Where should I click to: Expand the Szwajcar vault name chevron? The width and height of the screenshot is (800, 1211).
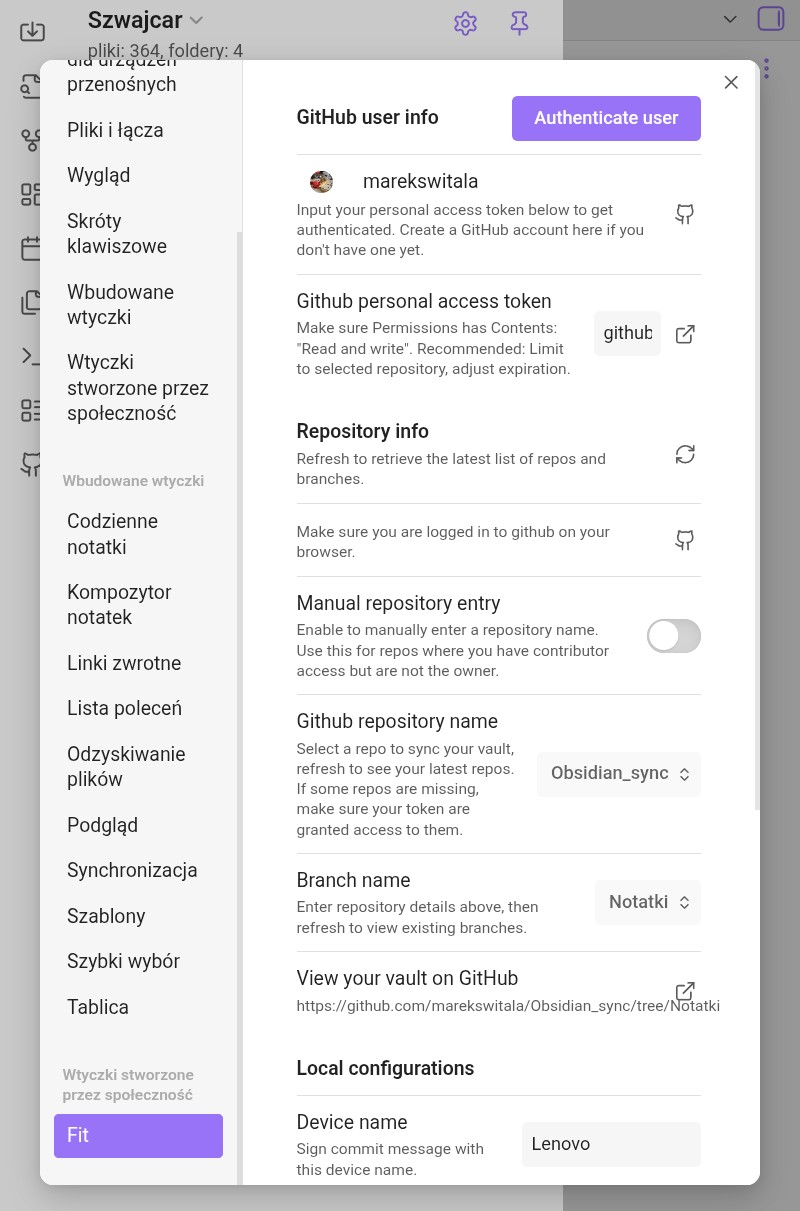(x=196, y=20)
